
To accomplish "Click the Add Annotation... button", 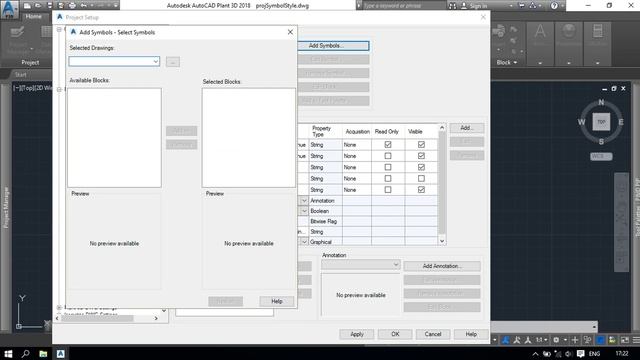I will pyautogui.click(x=442, y=266).
